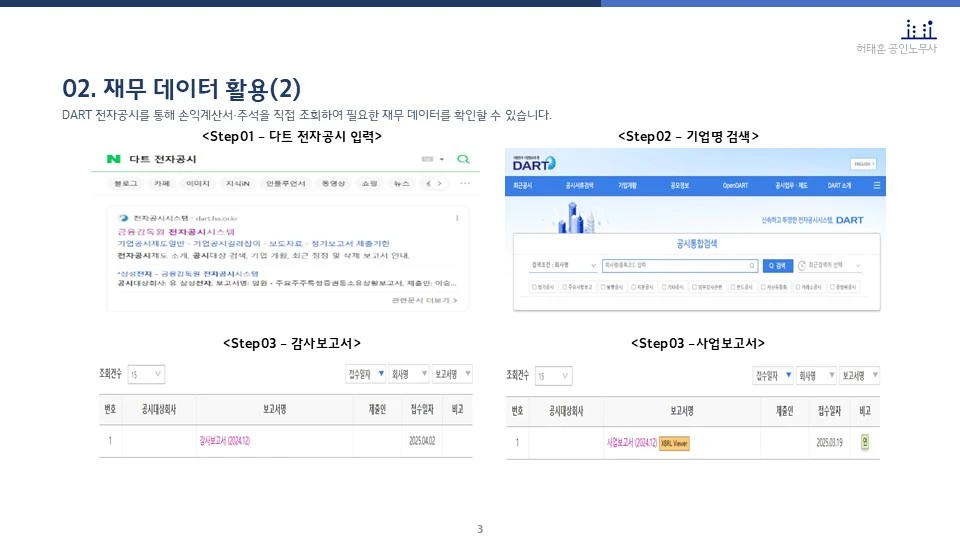
Task: Open the DART 소개 menu item
Action: coord(839,186)
